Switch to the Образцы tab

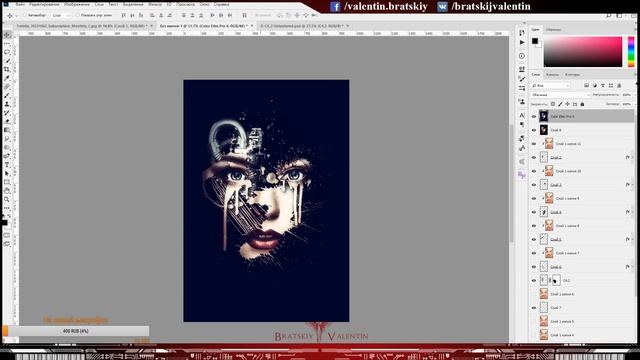(x=553, y=29)
